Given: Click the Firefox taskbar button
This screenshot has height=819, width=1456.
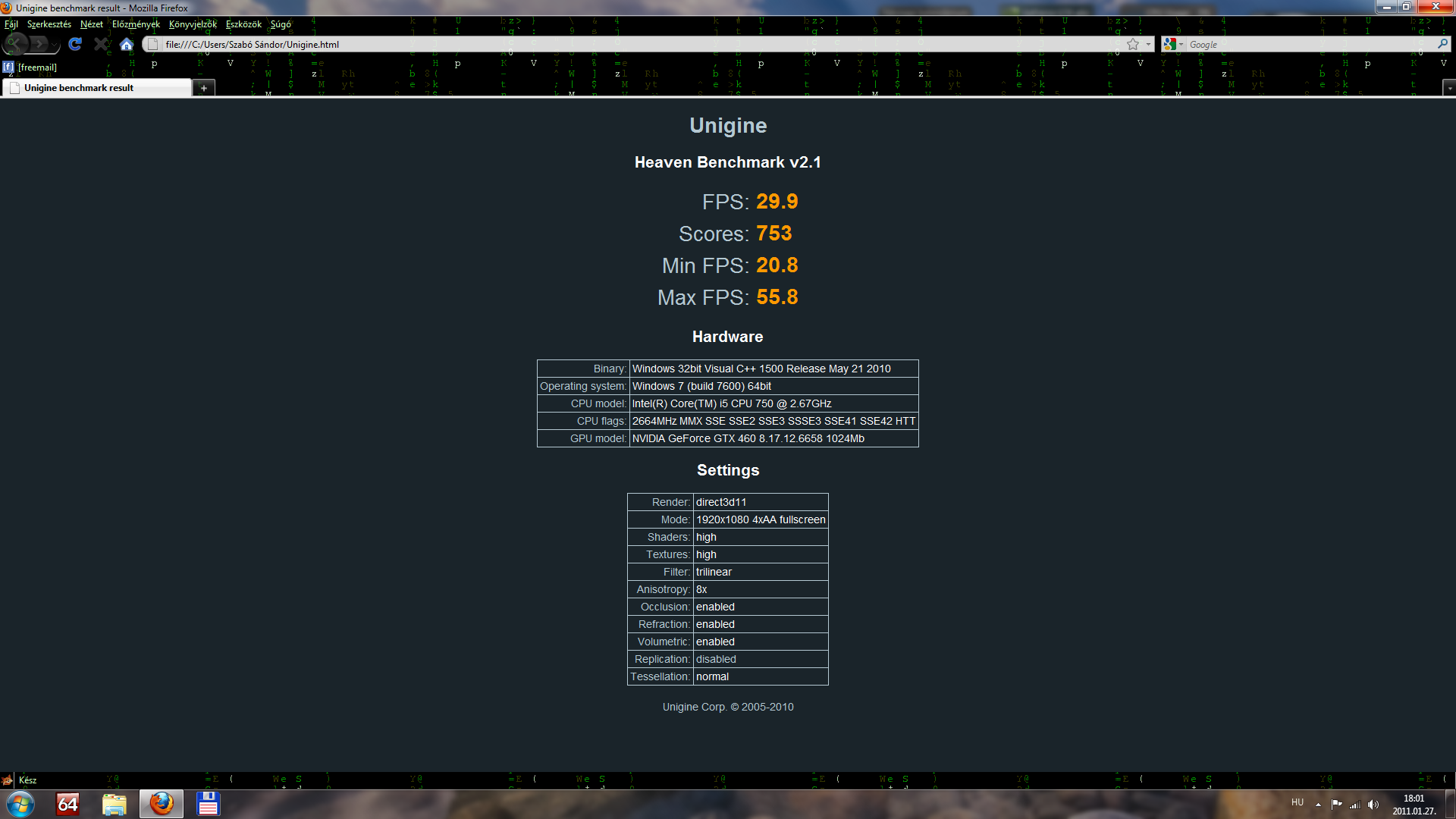Looking at the screenshot, I should click(162, 804).
